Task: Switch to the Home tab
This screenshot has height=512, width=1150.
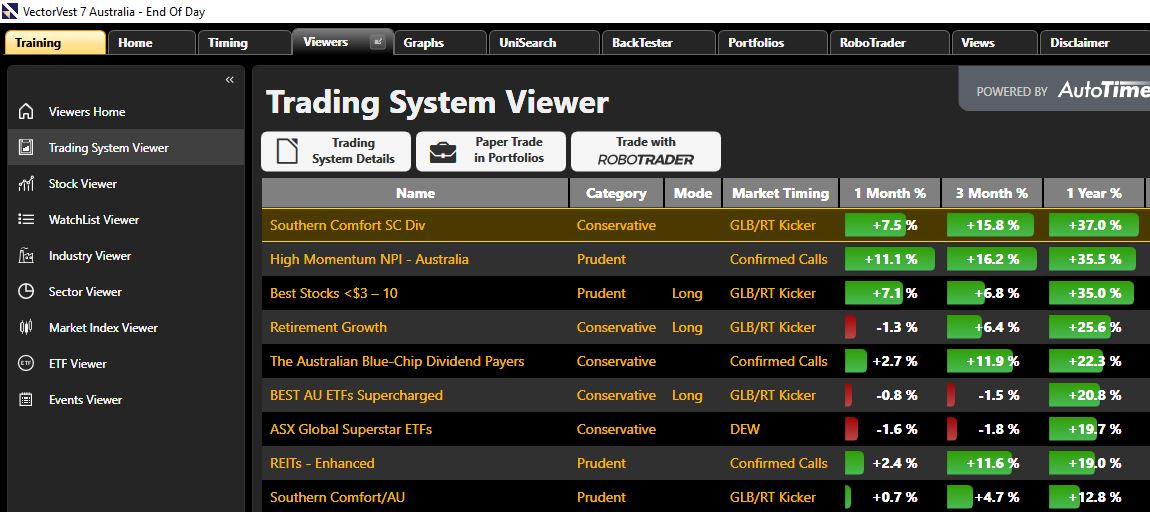Action: coord(152,43)
